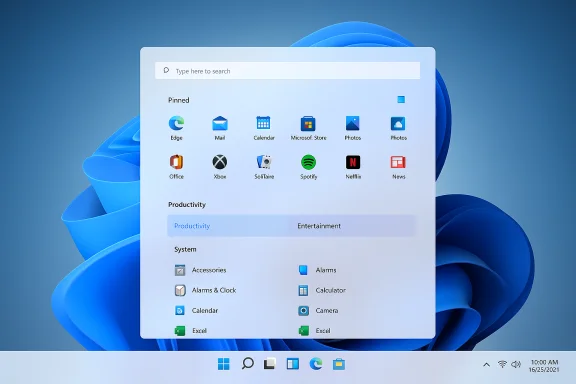Open the pinned app with cloud icon
576x384 pixels.
[398, 128]
